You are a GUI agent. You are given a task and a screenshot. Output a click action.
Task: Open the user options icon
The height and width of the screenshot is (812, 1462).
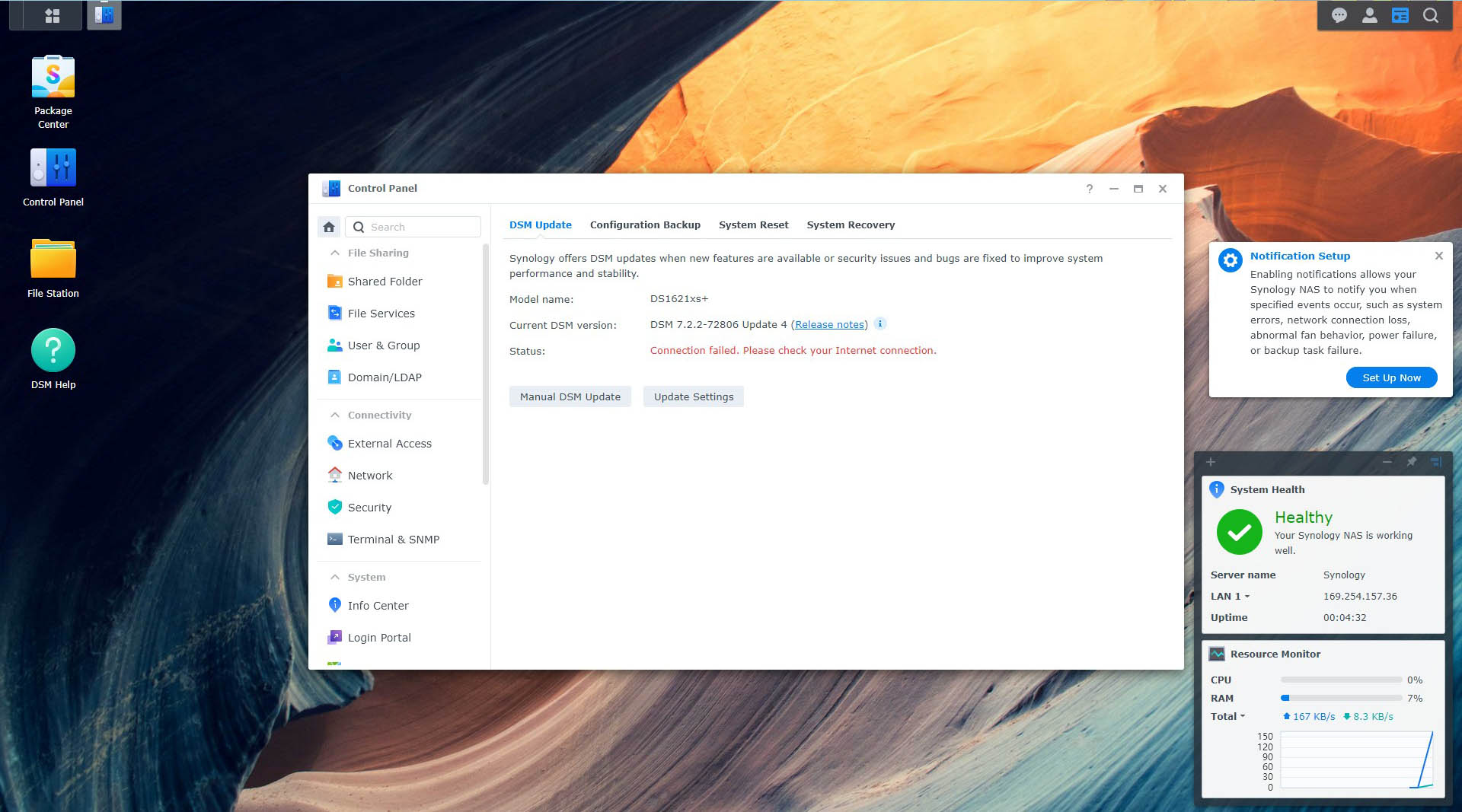(x=1370, y=15)
